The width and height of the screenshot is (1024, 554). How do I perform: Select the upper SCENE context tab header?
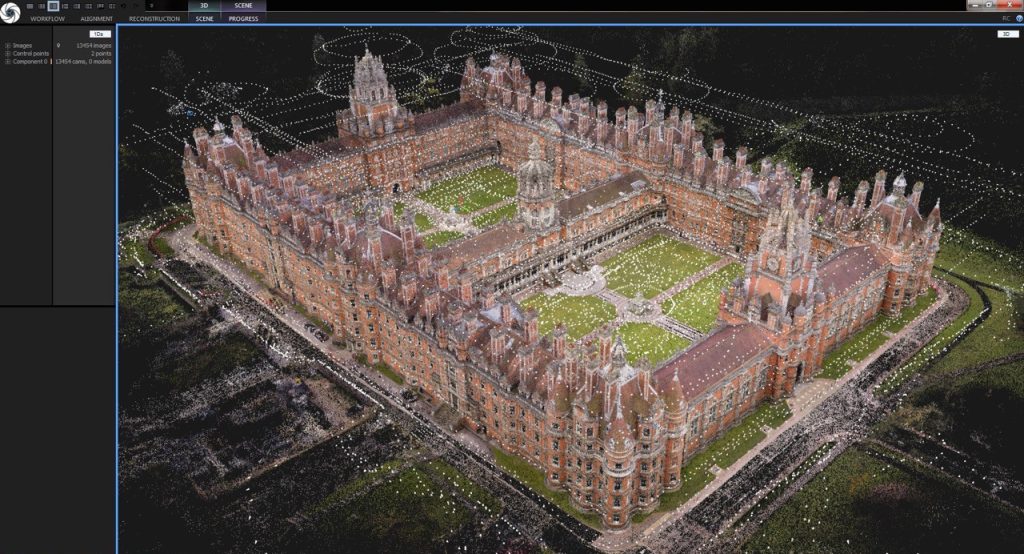coord(244,5)
